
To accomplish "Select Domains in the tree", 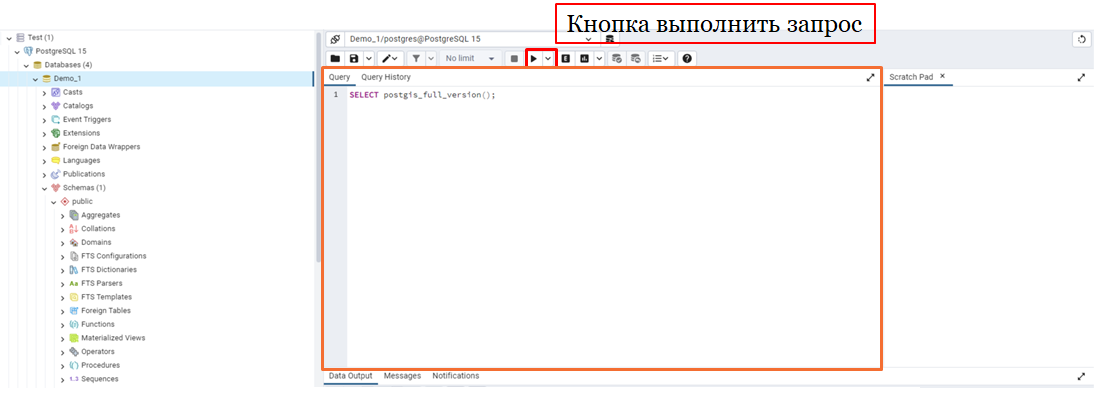I will [x=96, y=243].
